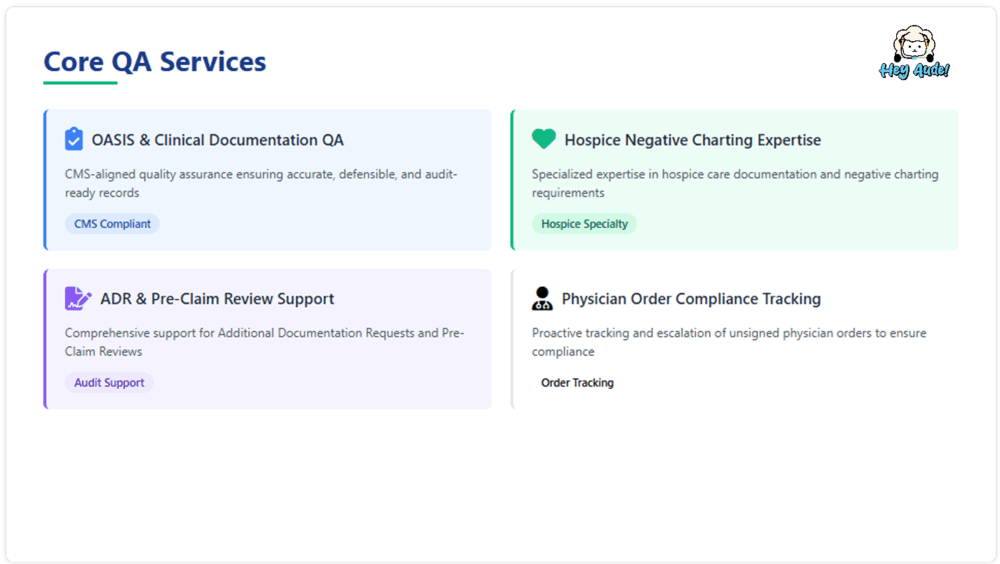Click the Audit Support tag
The width and height of the screenshot is (1000, 564).
[x=109, y=383]
